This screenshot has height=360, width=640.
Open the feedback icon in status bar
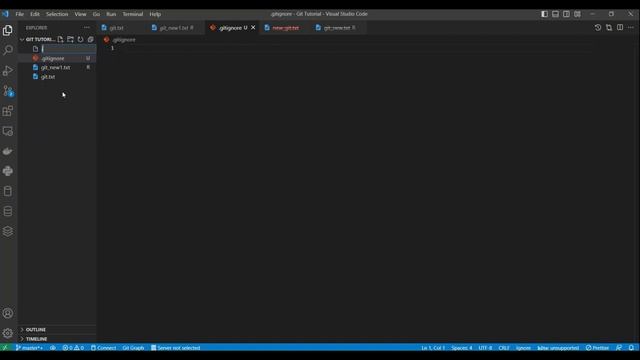coord(619,348)
